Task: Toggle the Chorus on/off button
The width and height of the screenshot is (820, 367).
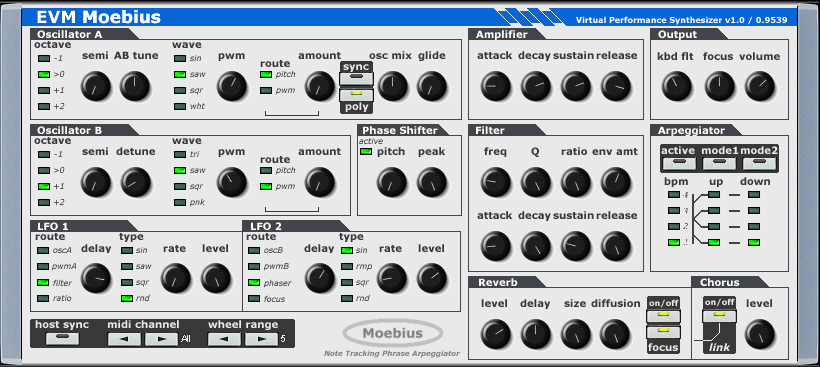Action: pos(720,316)
